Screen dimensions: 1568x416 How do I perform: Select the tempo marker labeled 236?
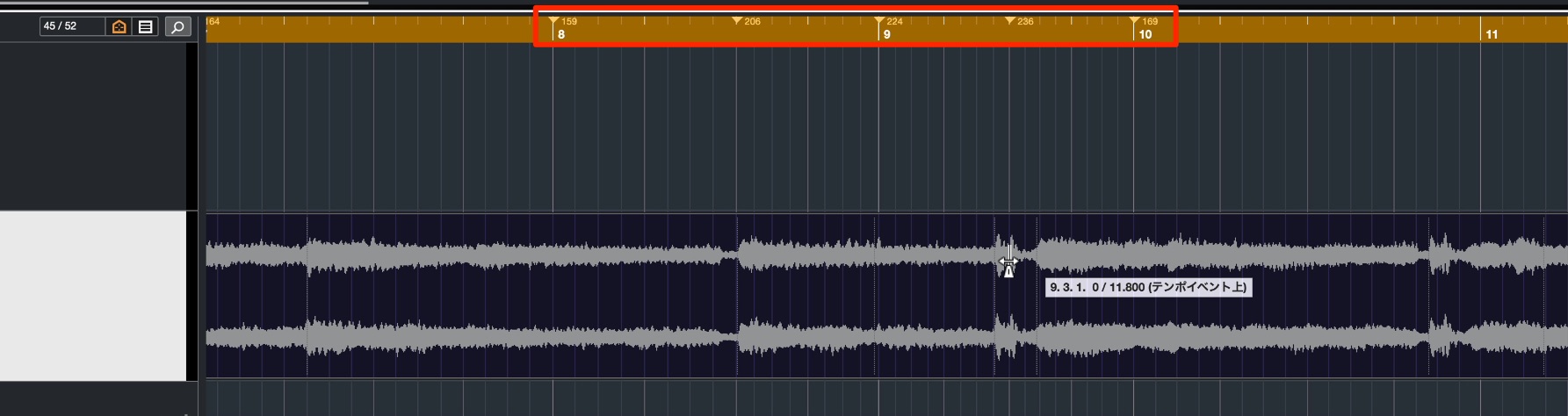pos(1009,21)
